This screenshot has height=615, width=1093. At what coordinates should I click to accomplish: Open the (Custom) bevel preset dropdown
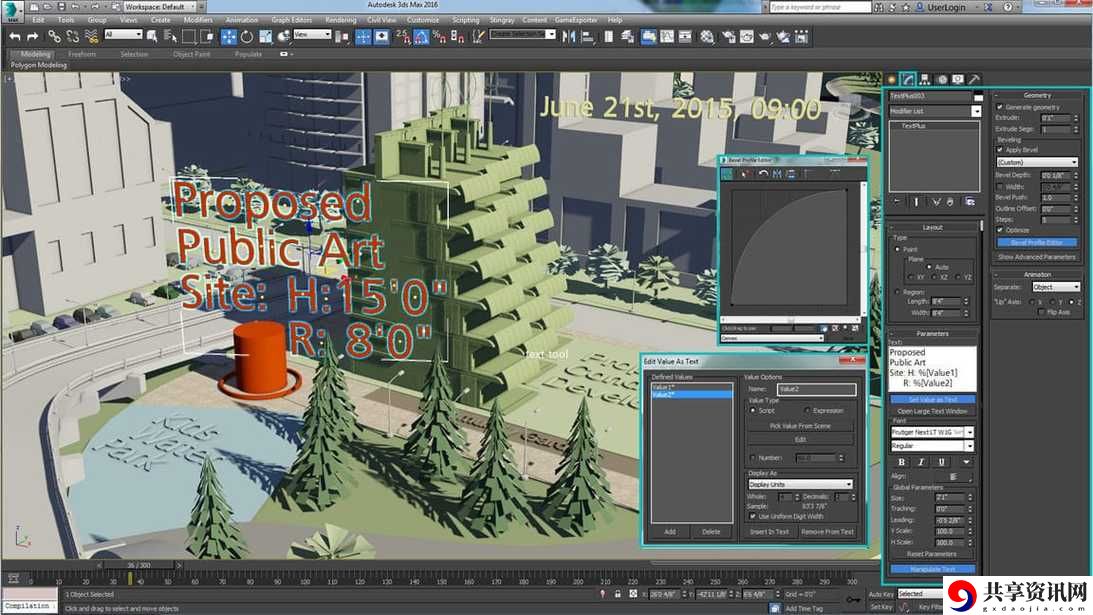point(1037,162)
